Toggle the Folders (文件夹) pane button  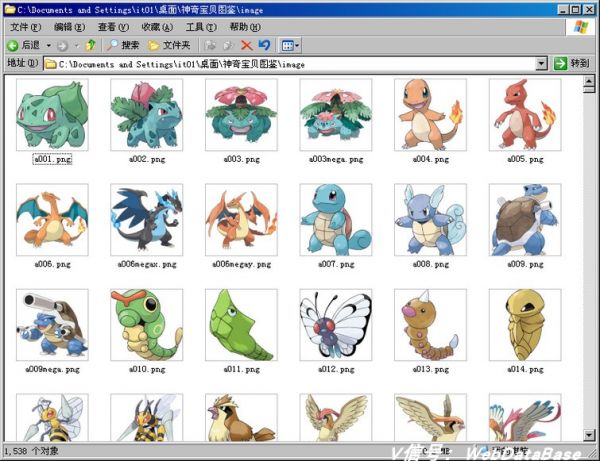coord(169,46)
